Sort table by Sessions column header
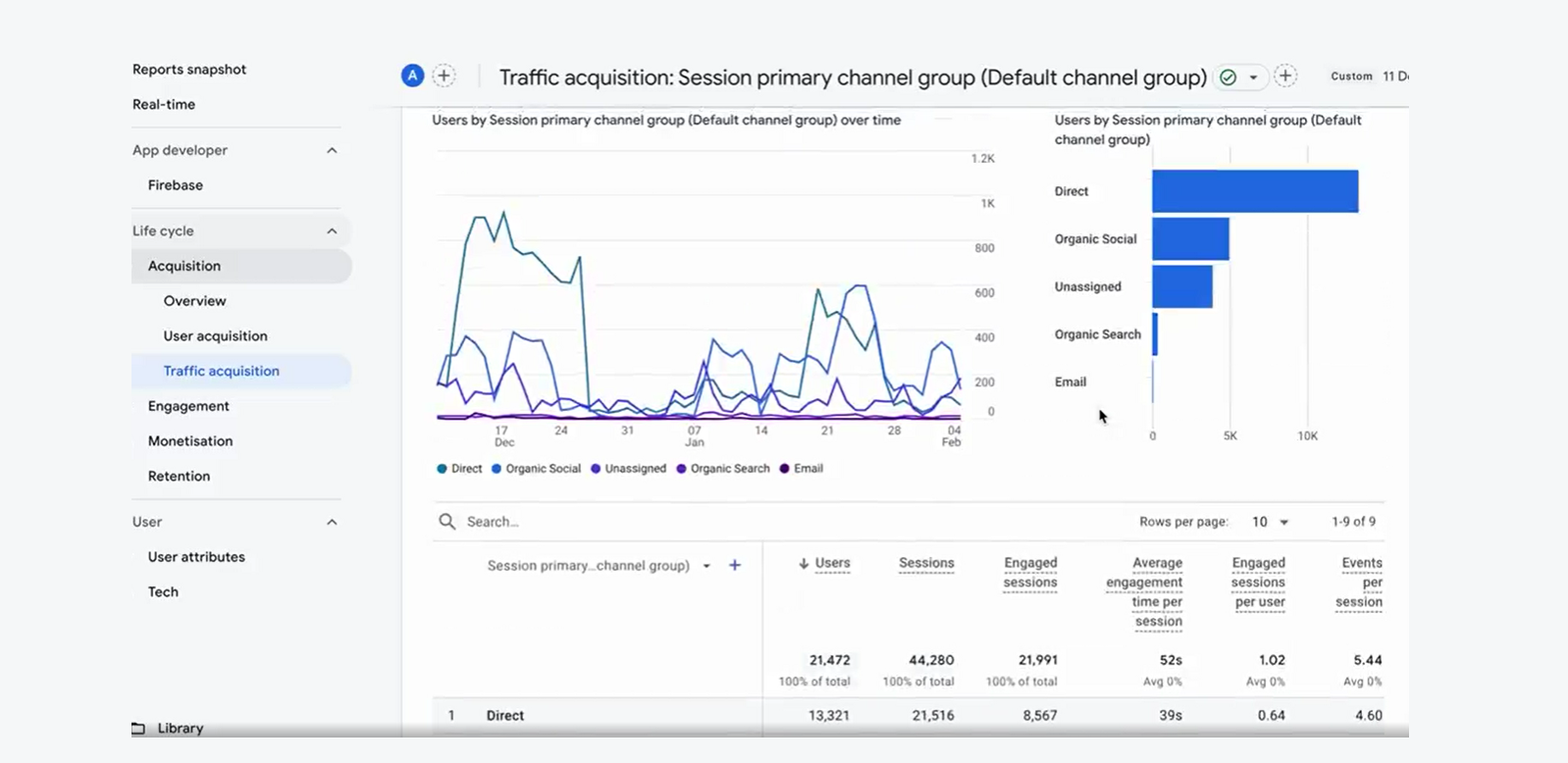 926,563
